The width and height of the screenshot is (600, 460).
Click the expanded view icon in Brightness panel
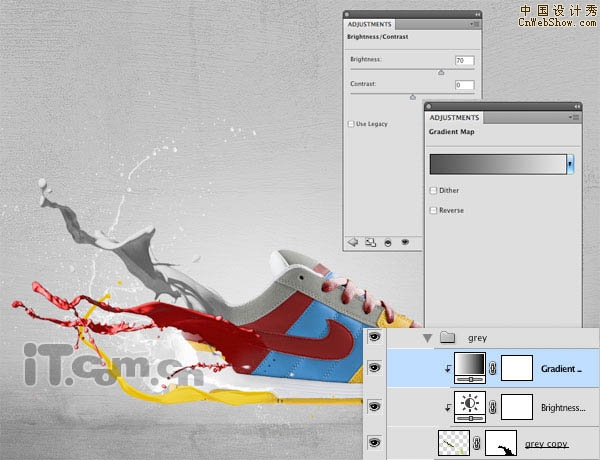coord(370,241)
